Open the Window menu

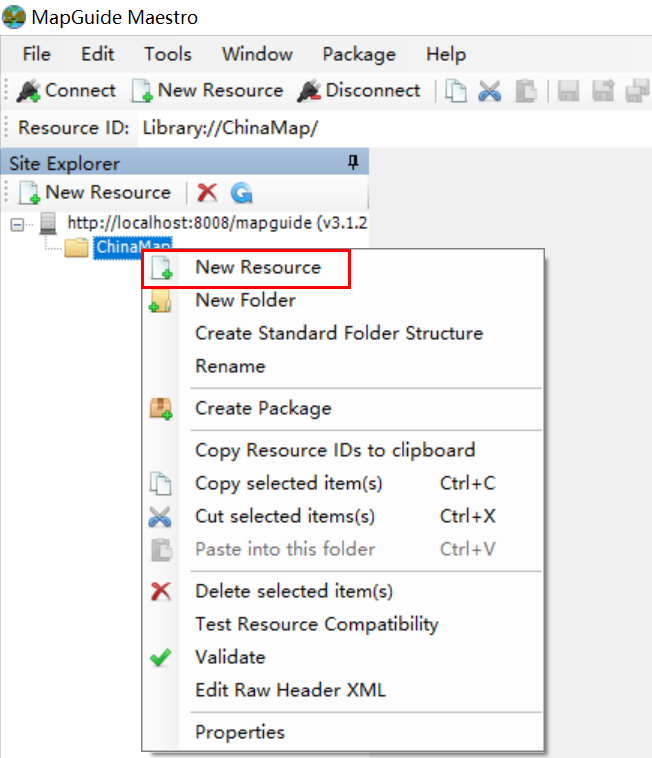click(x=257, y=54)
